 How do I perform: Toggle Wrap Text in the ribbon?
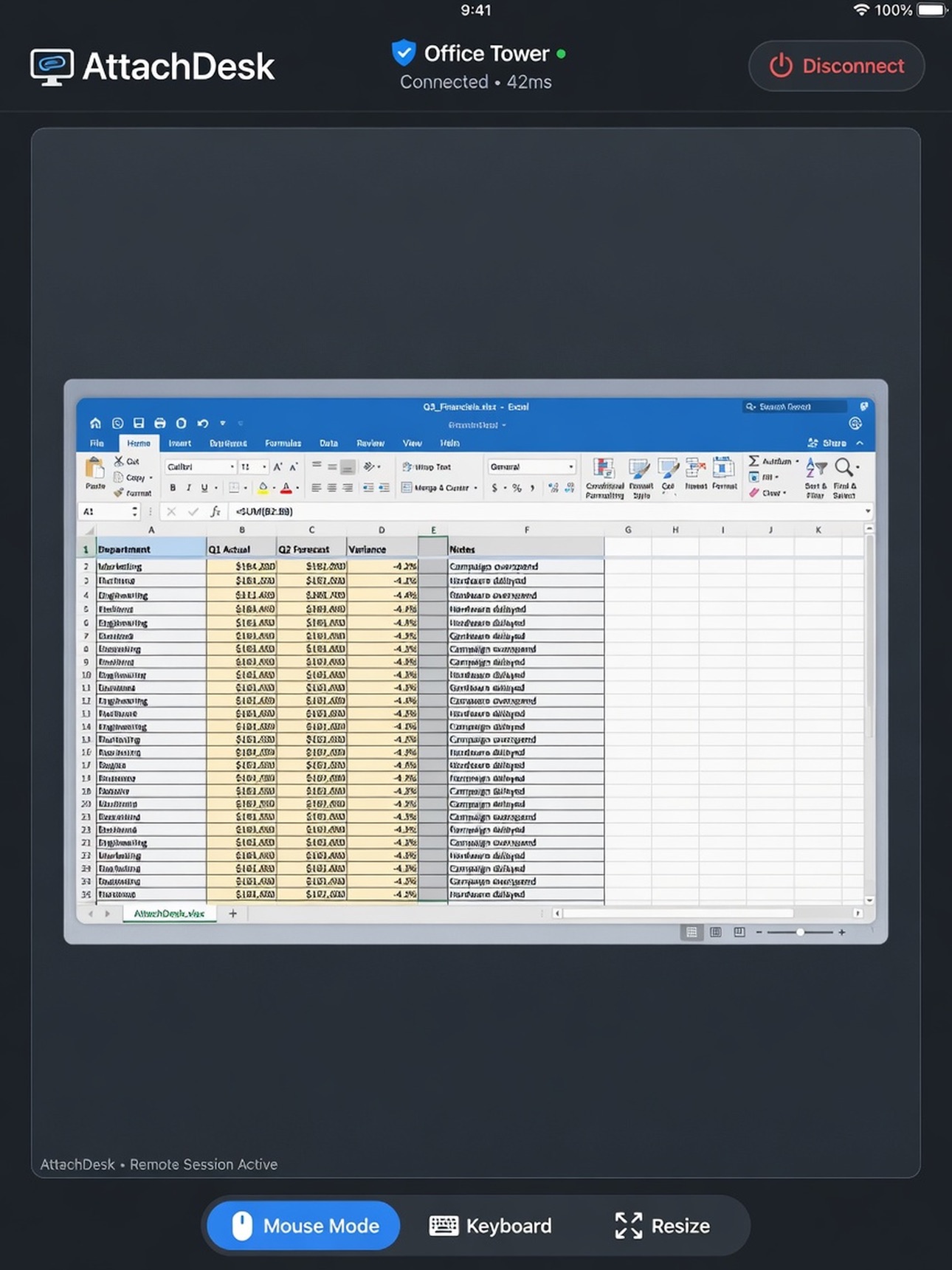pos(426,466)
